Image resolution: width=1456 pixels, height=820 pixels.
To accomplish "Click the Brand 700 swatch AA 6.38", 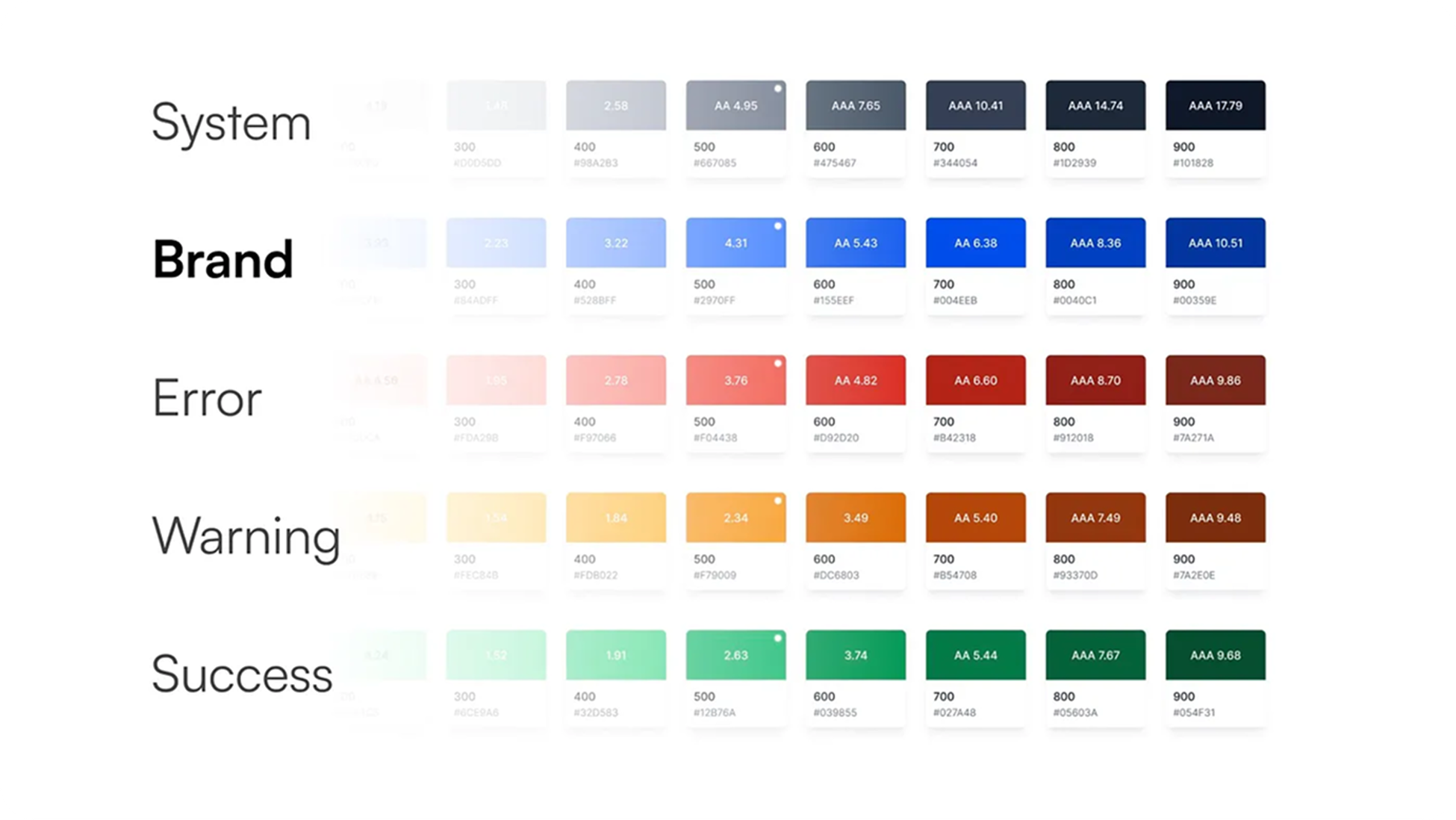I will [x=975, y=243].
